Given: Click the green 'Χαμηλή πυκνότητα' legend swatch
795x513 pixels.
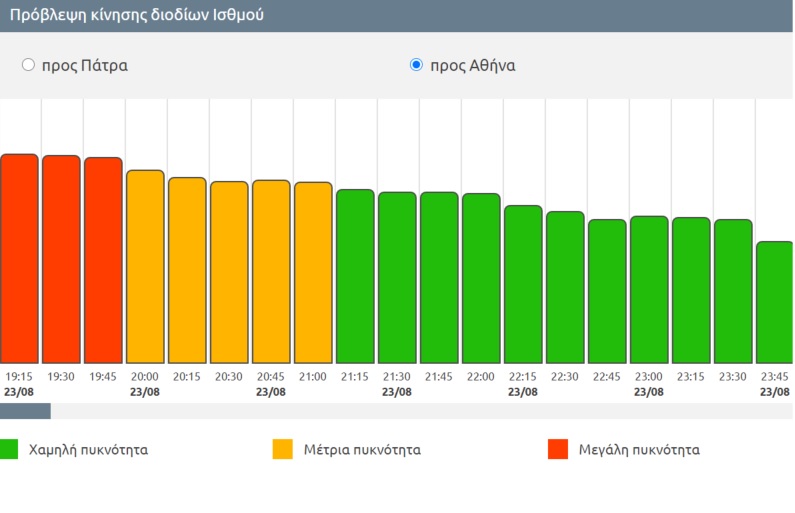Looking at the screenshot, I should pyautogui.click(x=10, y=449).
